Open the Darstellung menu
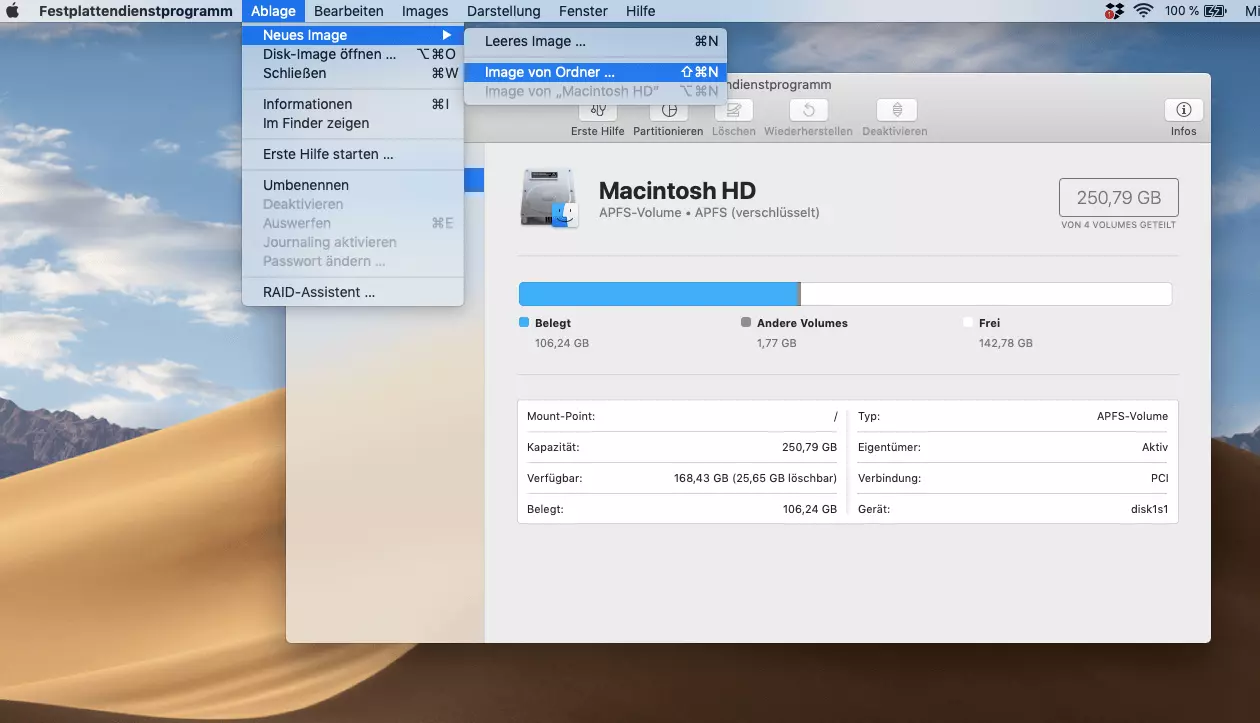Screen dimensions: 1260x723 tap(503, 11)
